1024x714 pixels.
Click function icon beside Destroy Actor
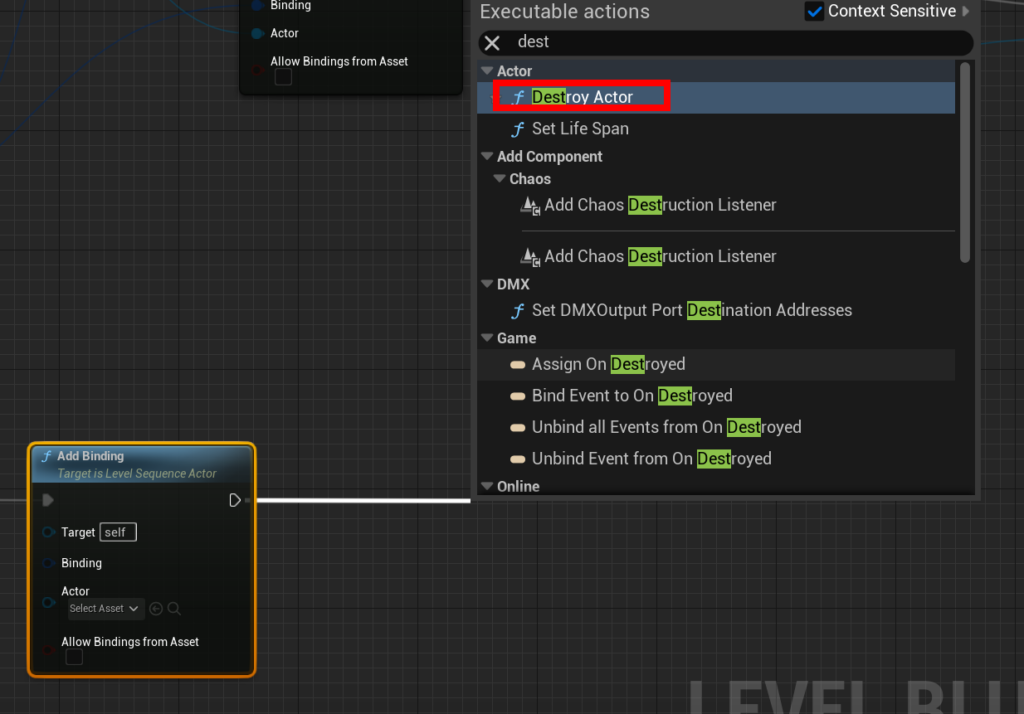[518, 97]
